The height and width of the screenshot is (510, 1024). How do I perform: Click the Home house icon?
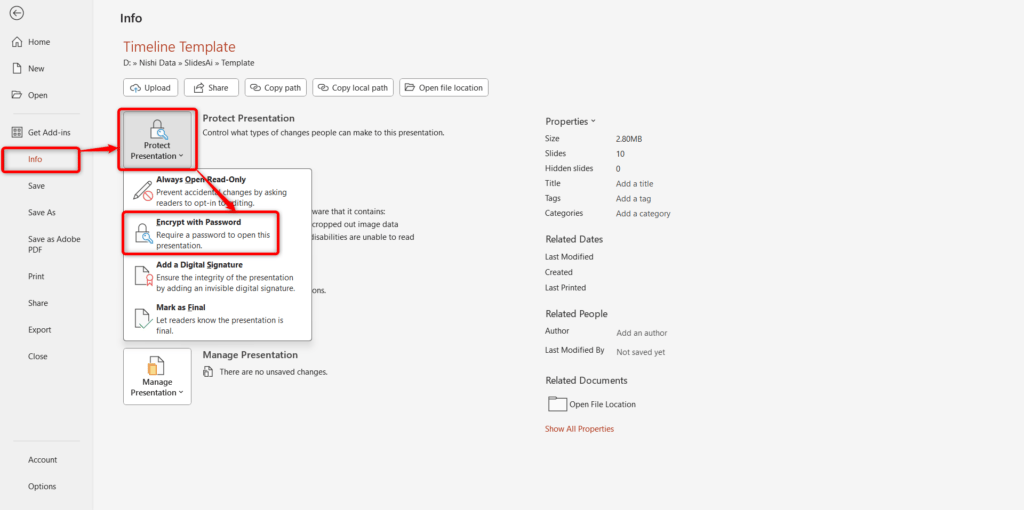18,42
